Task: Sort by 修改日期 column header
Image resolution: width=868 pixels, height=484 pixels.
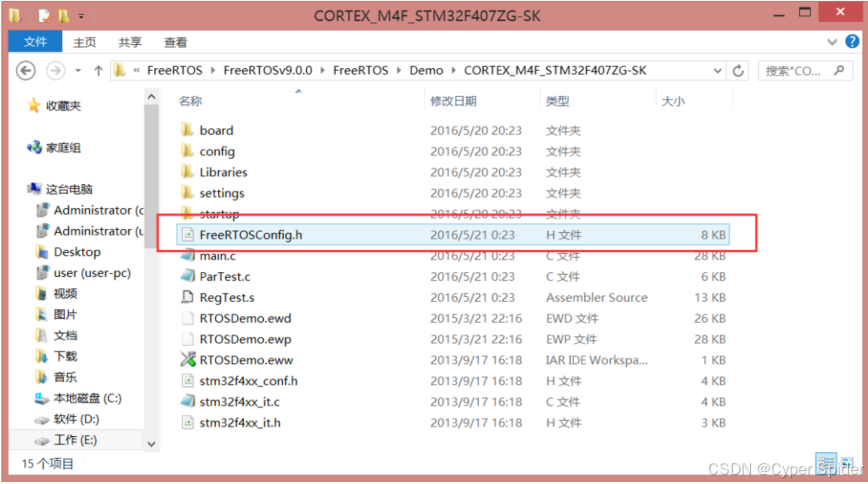Action: point(453,101)
